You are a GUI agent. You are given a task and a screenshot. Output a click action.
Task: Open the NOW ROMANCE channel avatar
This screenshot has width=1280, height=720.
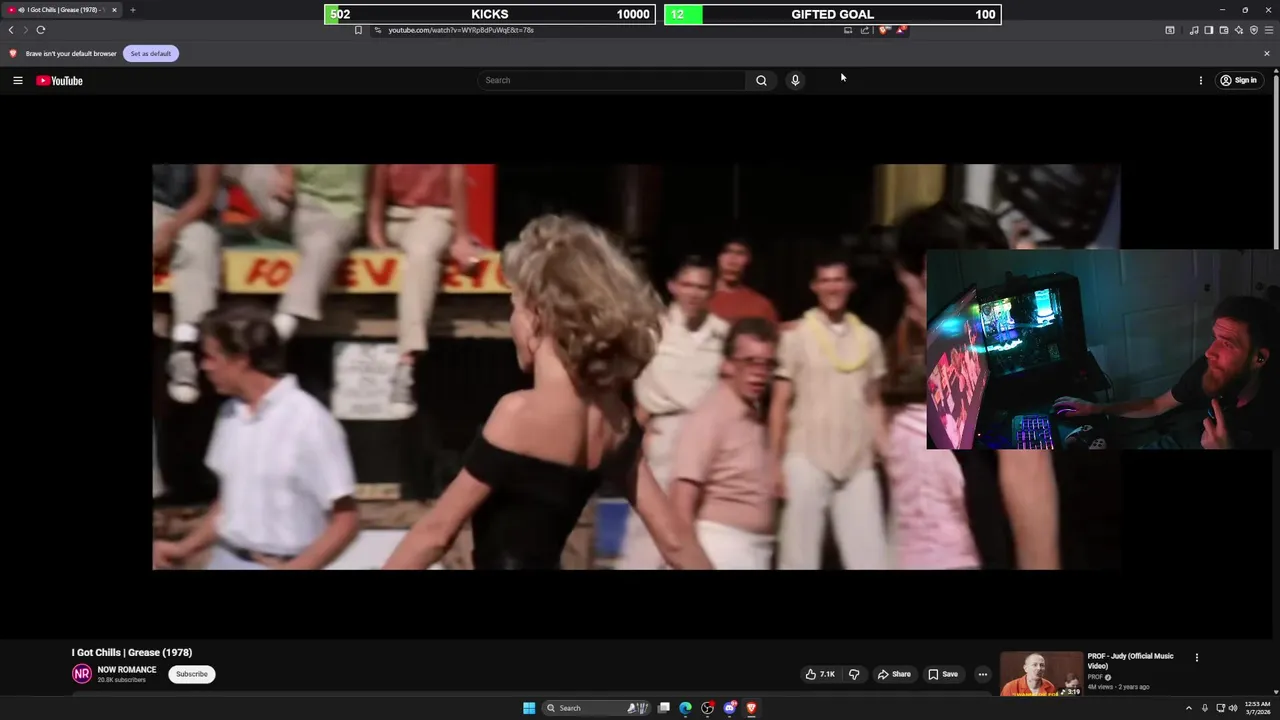[x=82, y=674]
